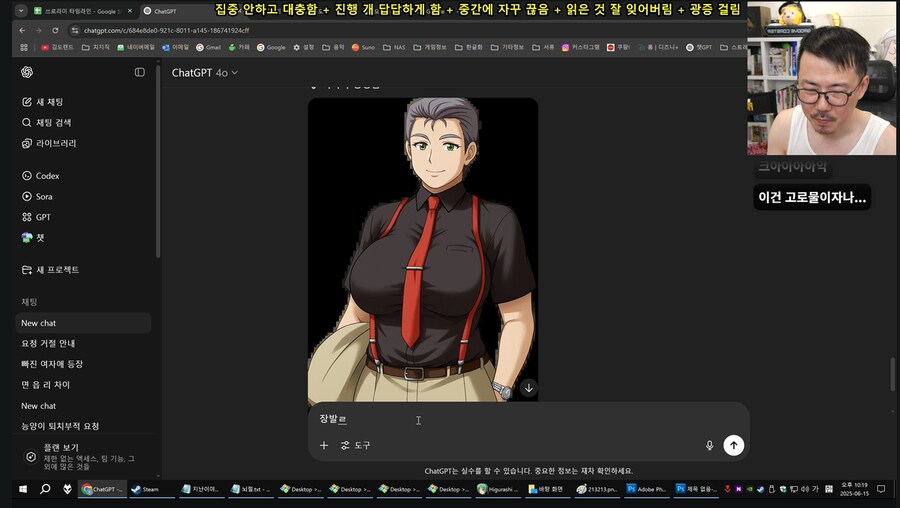900x508 pixels.
Task: Open the 커스타그램 Instagram bookmark
Action: point(580,48)
